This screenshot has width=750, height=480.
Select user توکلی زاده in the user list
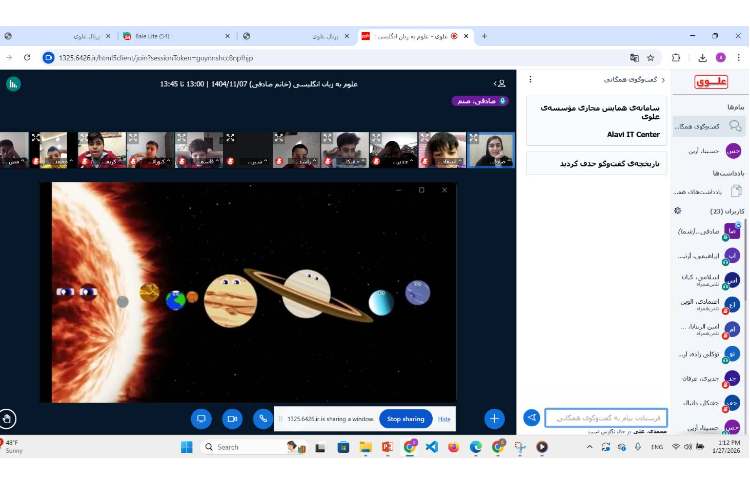pos(709,354)
